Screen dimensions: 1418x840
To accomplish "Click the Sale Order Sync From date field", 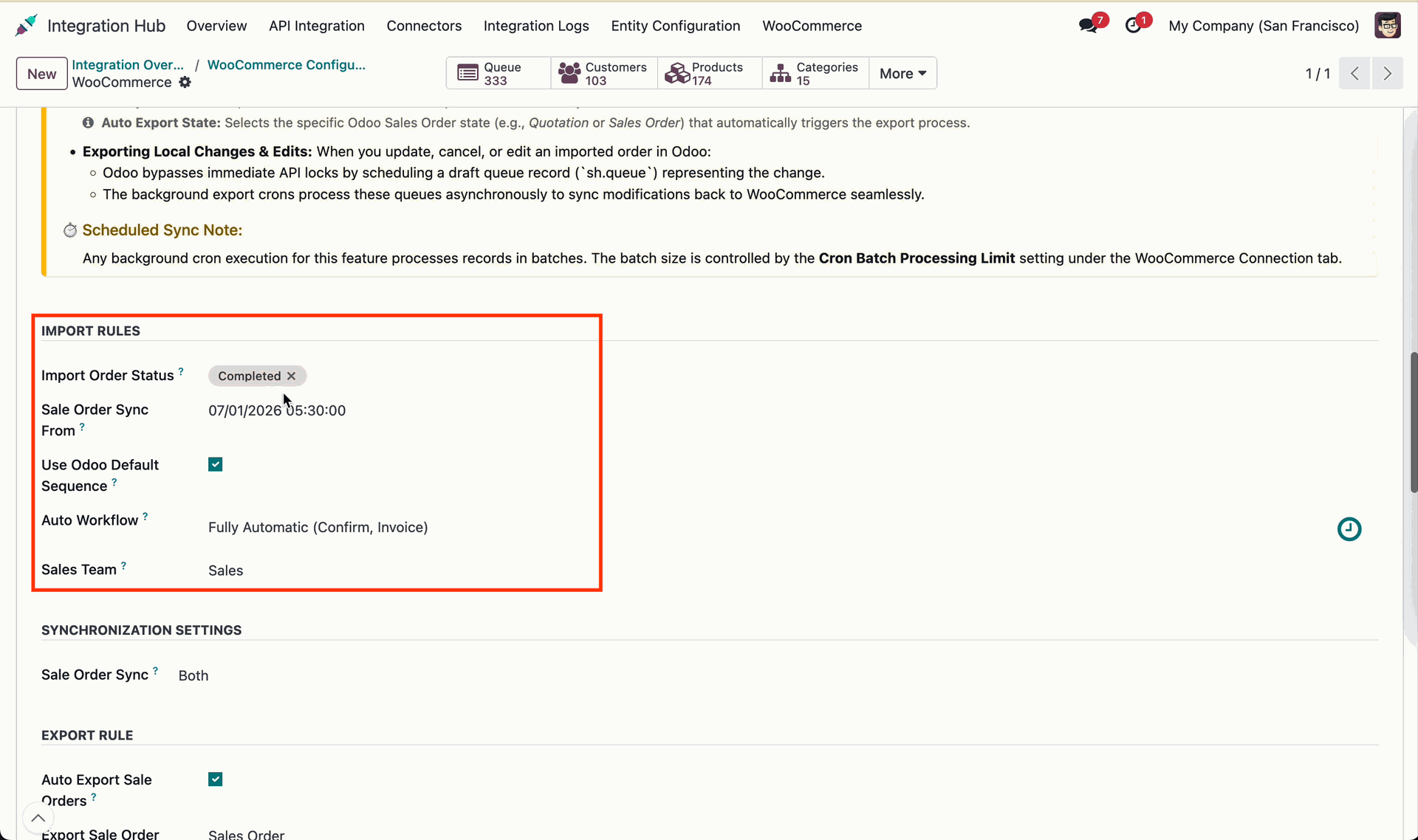I will coord(277,410).
